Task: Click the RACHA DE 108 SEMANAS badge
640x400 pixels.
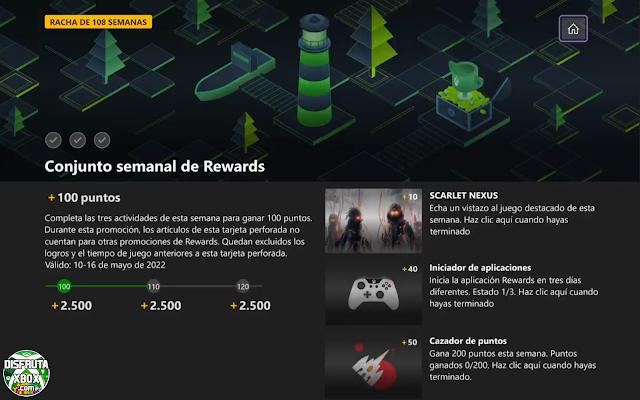Action: click(x=98, y=22)
